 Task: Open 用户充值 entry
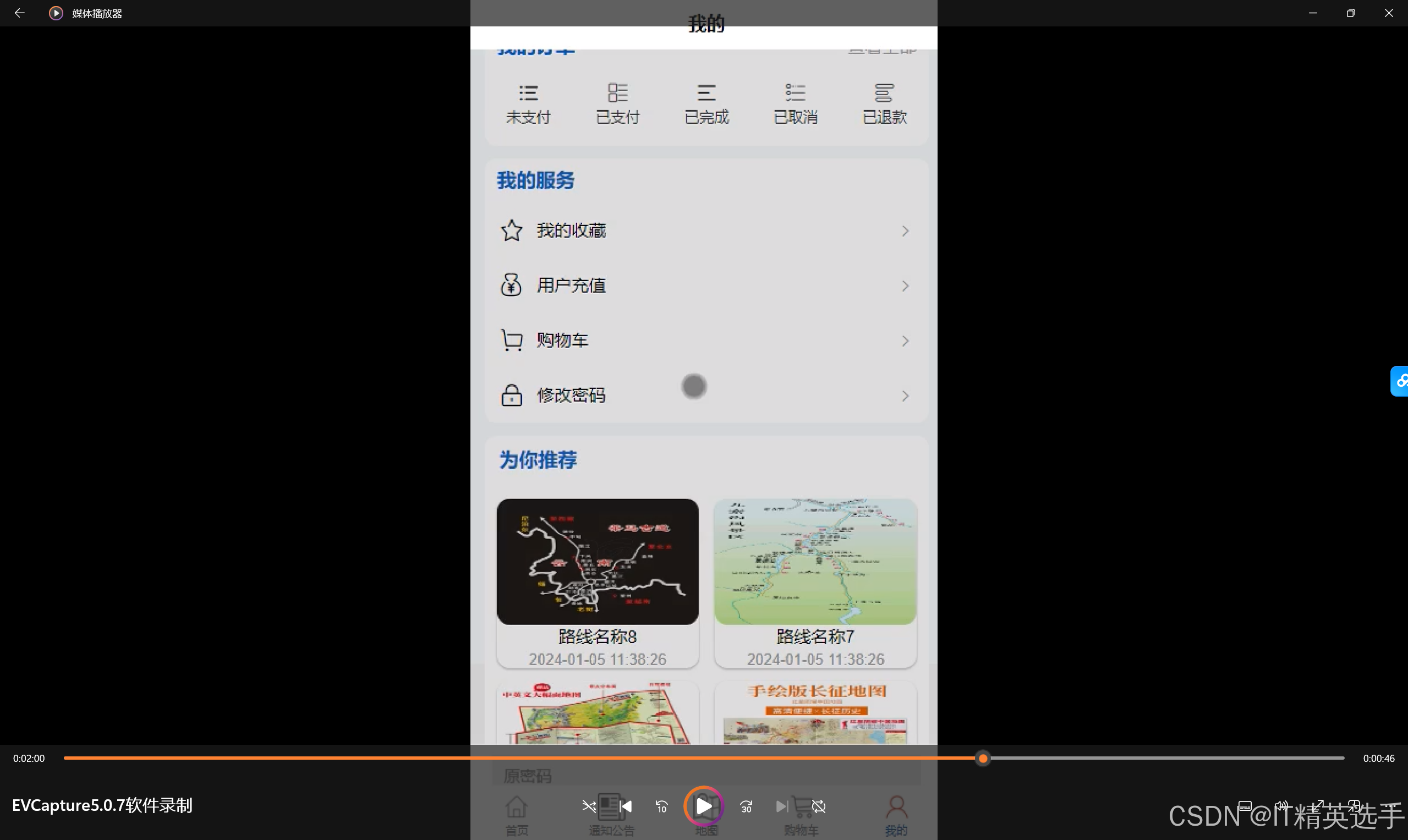tap(706, 286)
